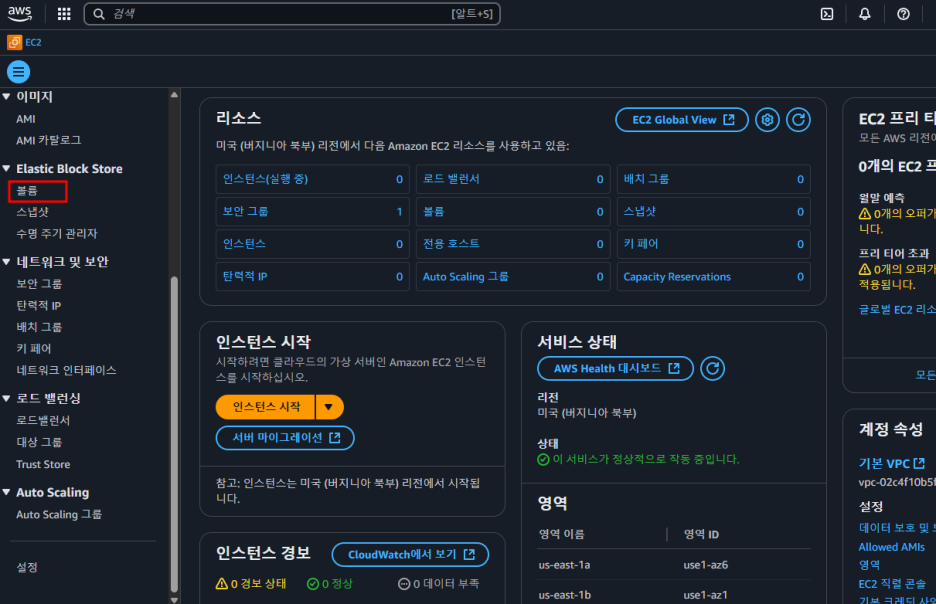The height and width of the screenshot is (604, 936).
Task: Open 보안 그룹 in the sidebar
Action: click(x=39, y=283)
